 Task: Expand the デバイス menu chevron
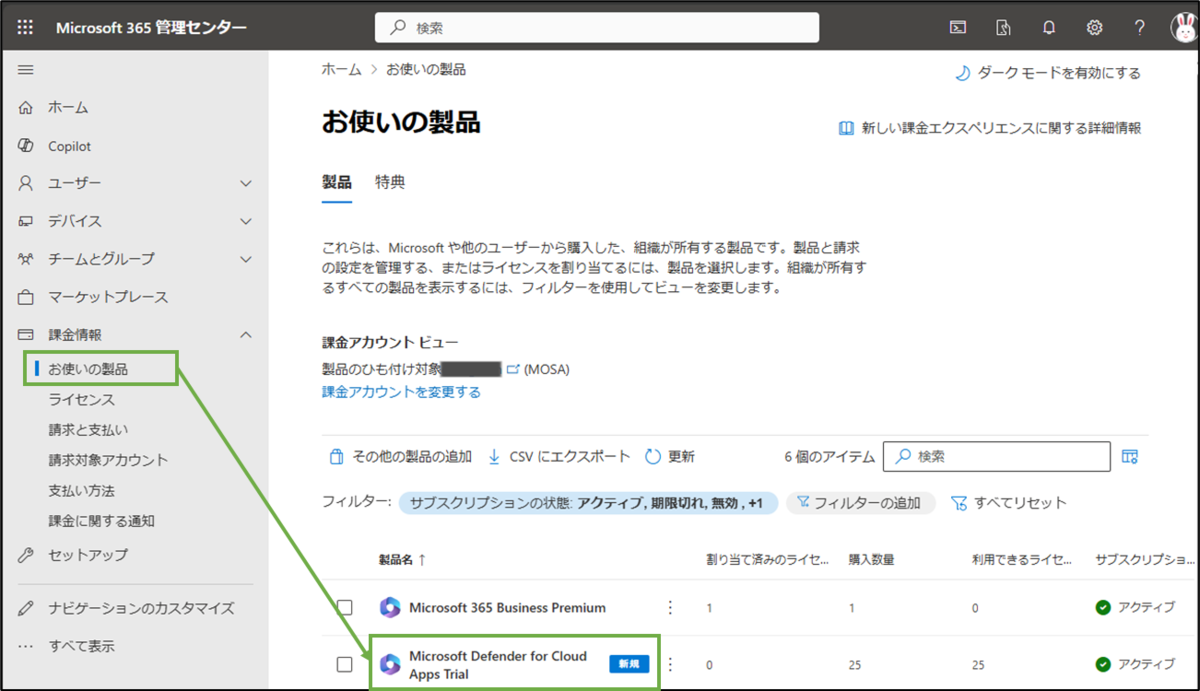pyautogui.click(x=246, y=221)
